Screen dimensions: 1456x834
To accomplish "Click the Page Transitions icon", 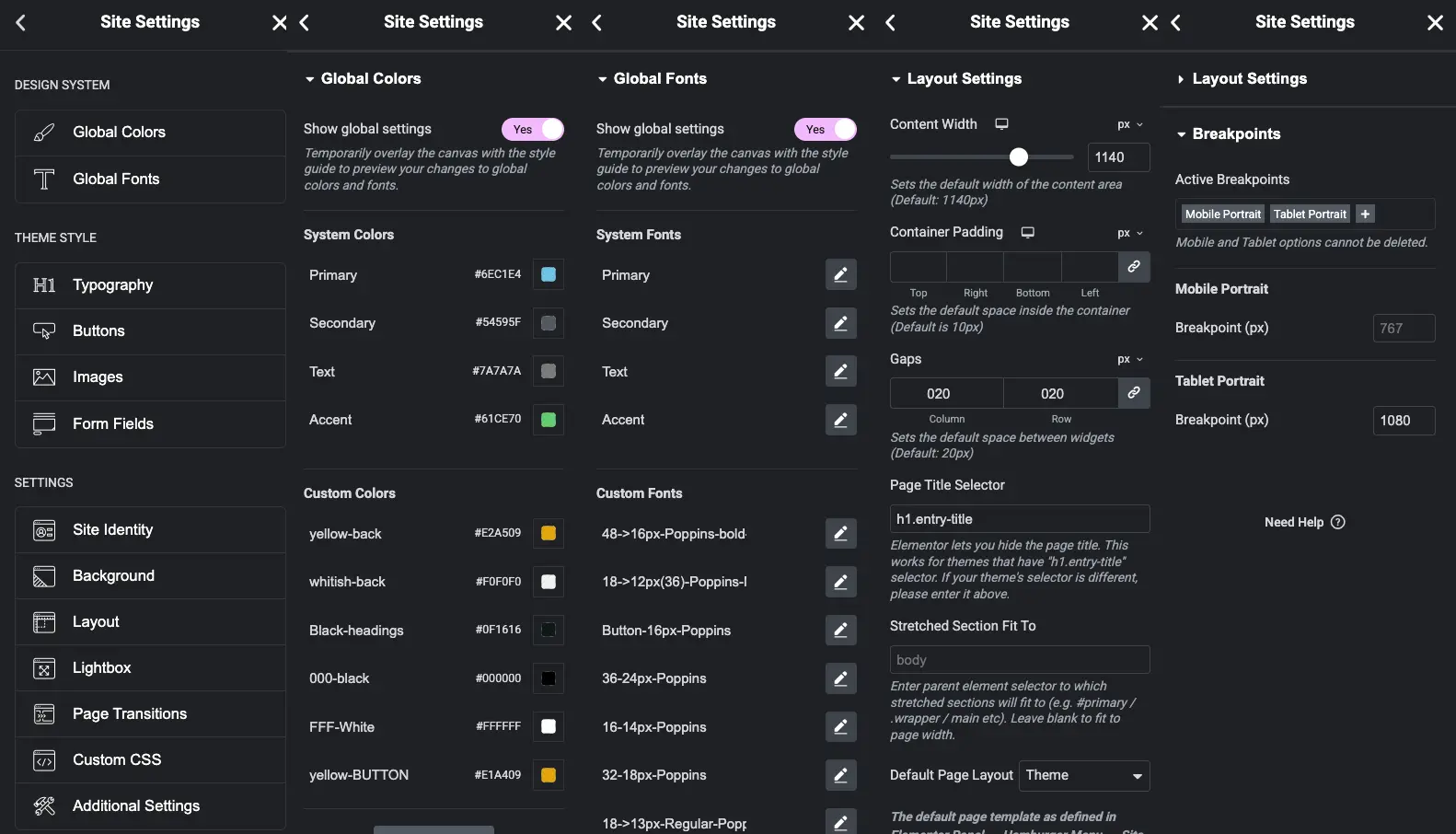I will (44, 714).
